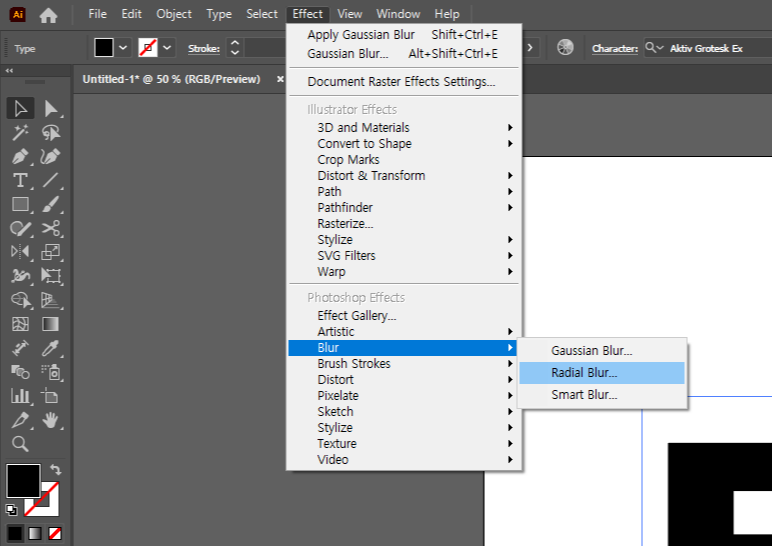The width and height of the screenshot is (772, 546).
Task: Click the Aktiv Grotesk font field
Action: (709, 48)
